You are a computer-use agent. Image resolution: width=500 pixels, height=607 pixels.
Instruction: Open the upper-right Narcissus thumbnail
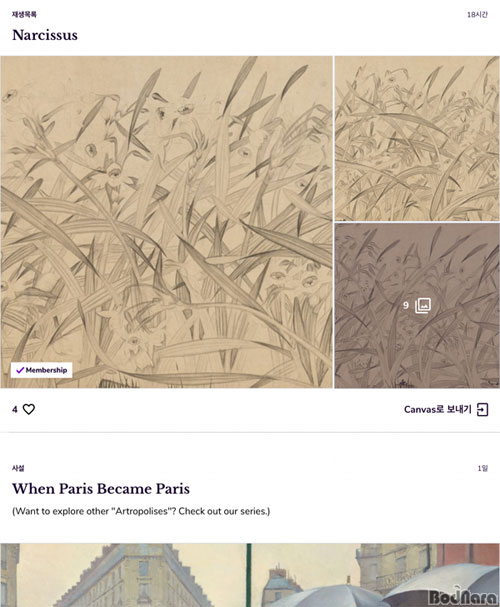pyautogui.click(x=417, y=139)
